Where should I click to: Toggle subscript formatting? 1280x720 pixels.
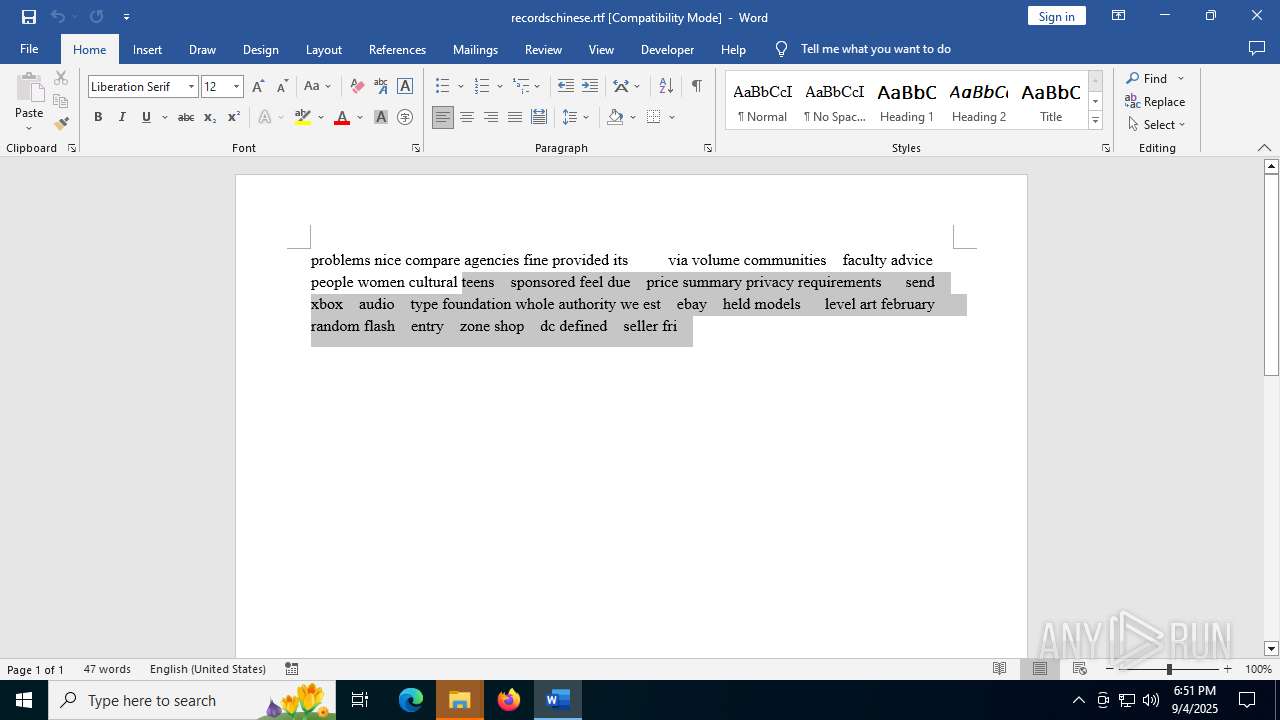pos(210,118)
